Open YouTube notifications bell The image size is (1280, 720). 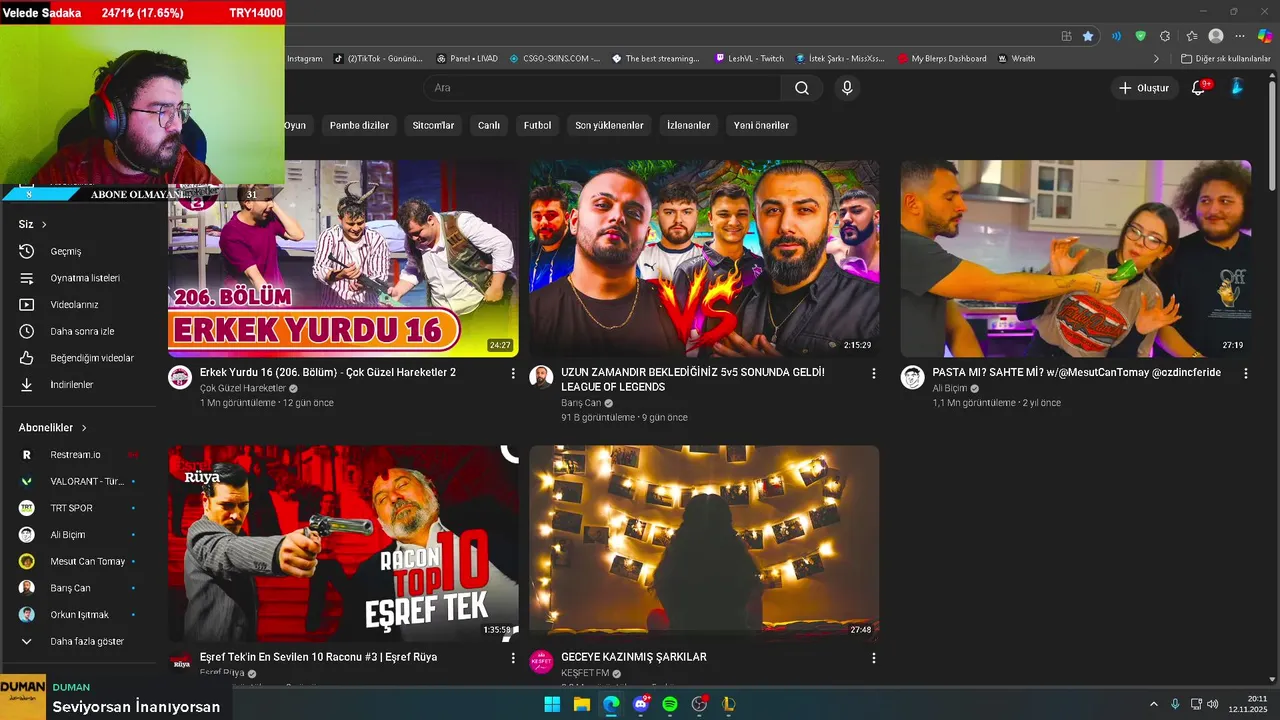coord(1198,88)
